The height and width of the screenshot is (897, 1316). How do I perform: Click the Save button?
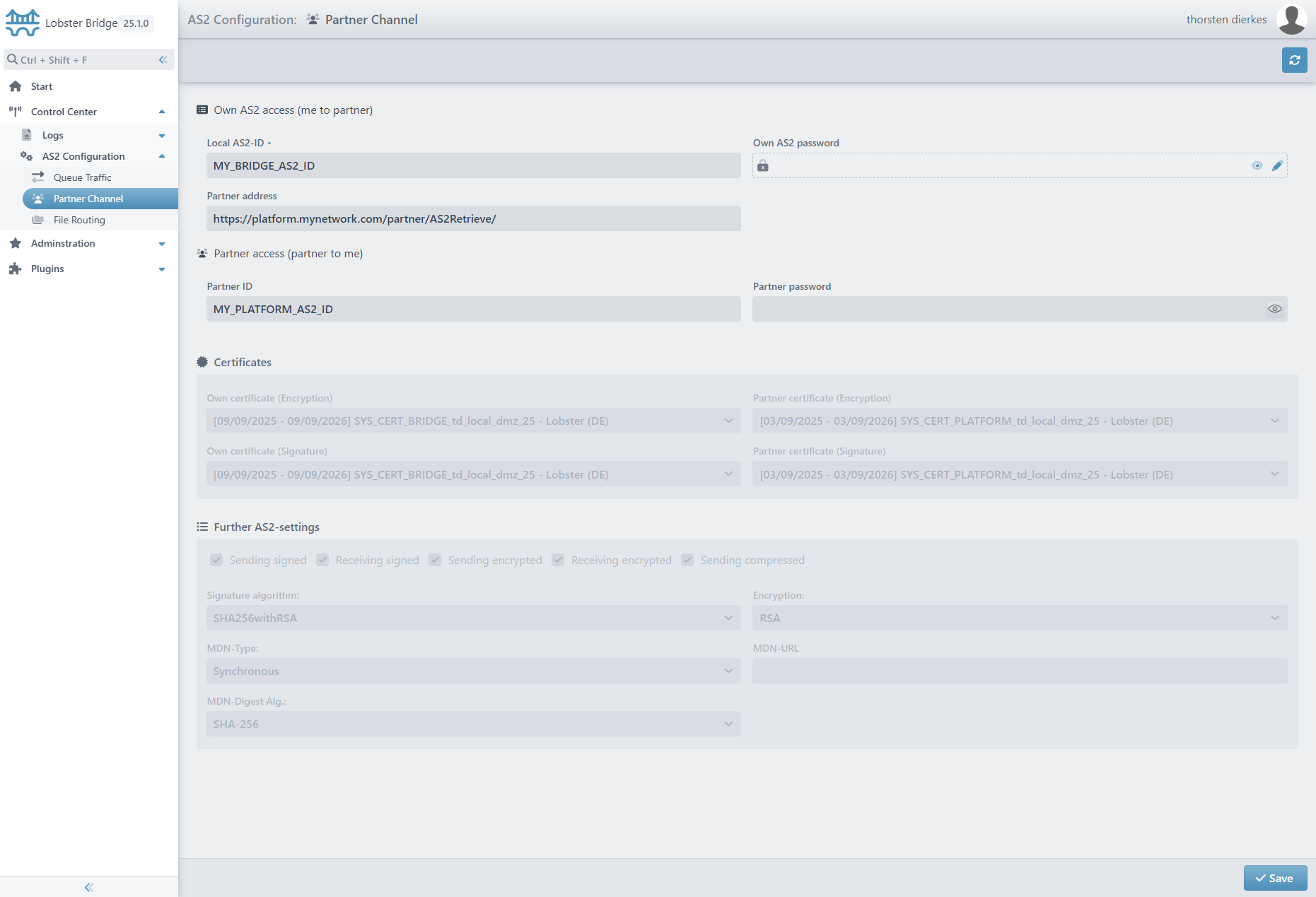pyautogui.click(x=1274, y=878)
